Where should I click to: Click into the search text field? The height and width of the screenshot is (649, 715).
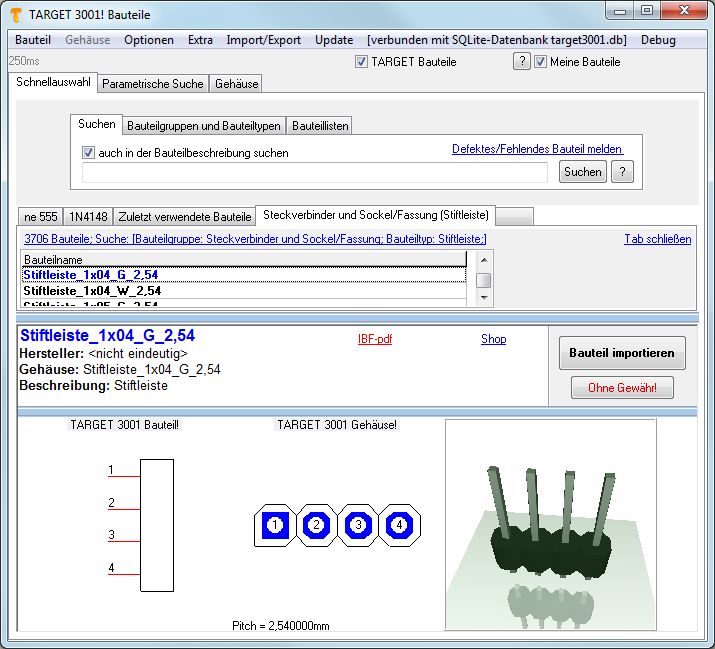[315, 172]
